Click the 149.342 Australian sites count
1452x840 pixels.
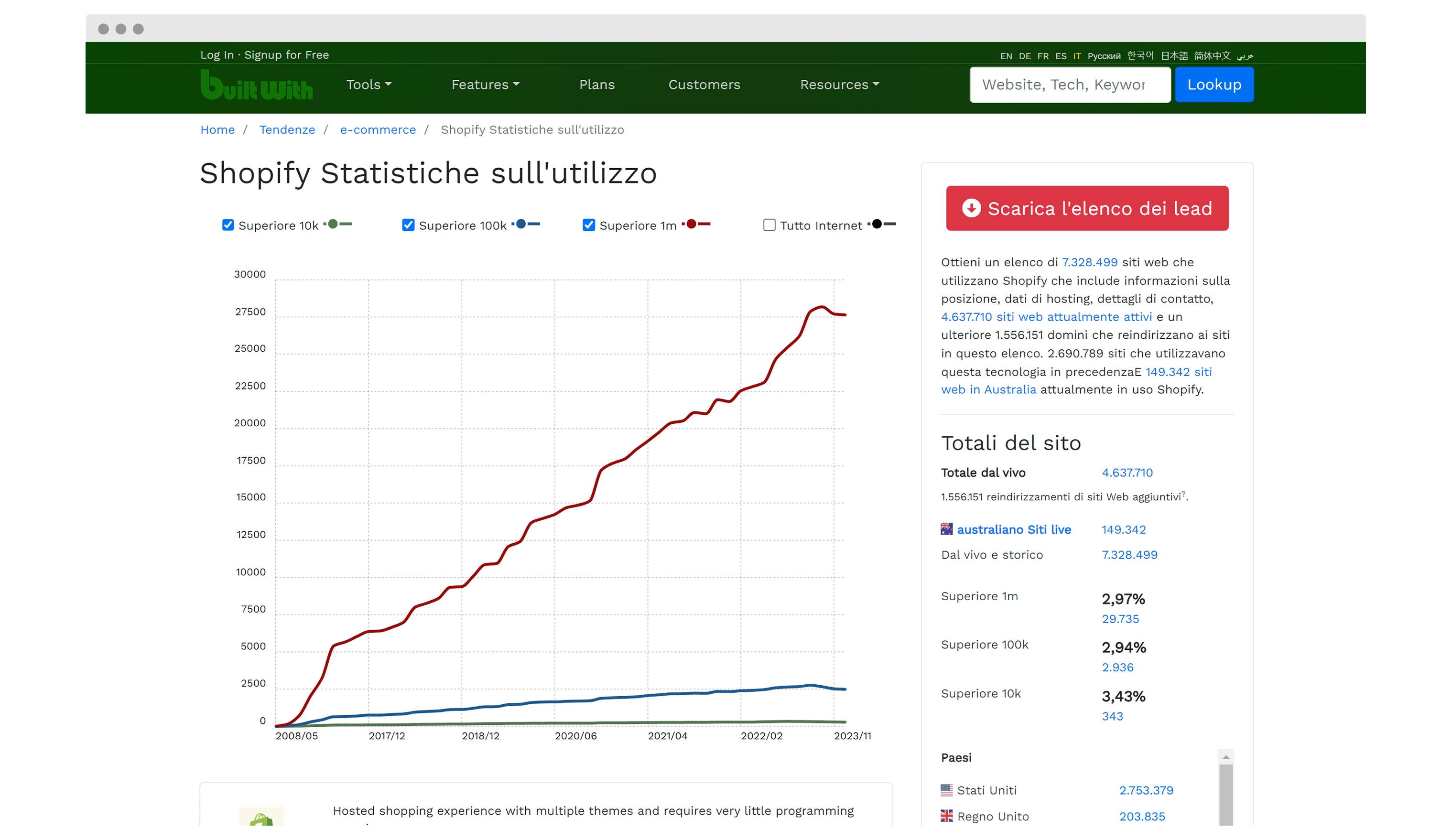(1123, 529)
